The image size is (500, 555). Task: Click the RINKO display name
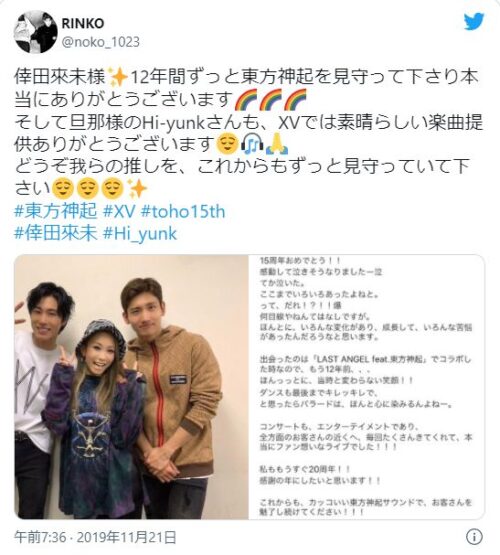[83, 23]
